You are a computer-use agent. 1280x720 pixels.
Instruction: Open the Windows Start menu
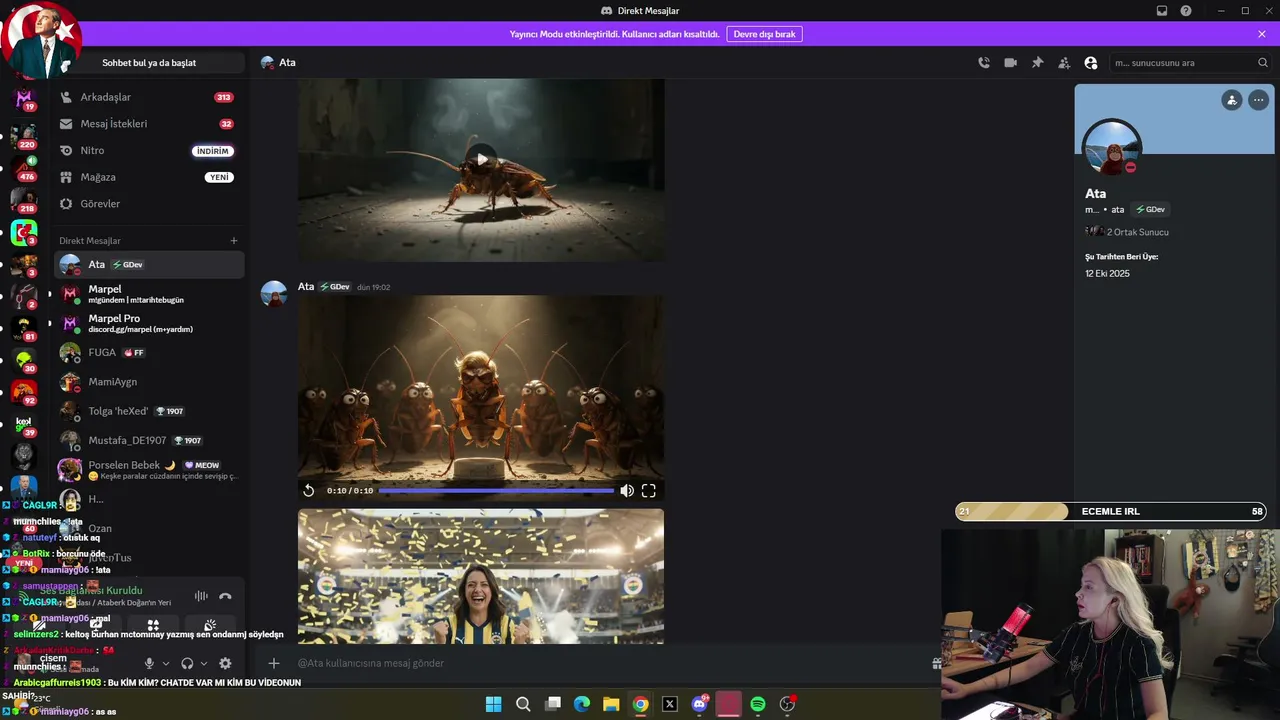pos(493,704)
